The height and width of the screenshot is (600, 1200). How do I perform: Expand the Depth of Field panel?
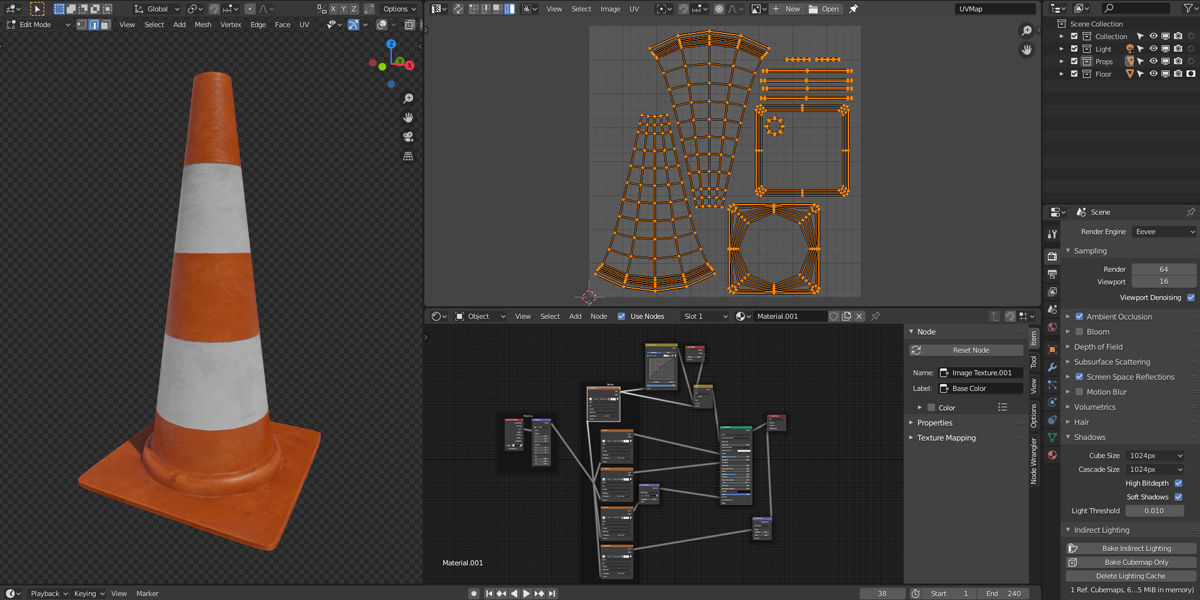(1100, 347)
